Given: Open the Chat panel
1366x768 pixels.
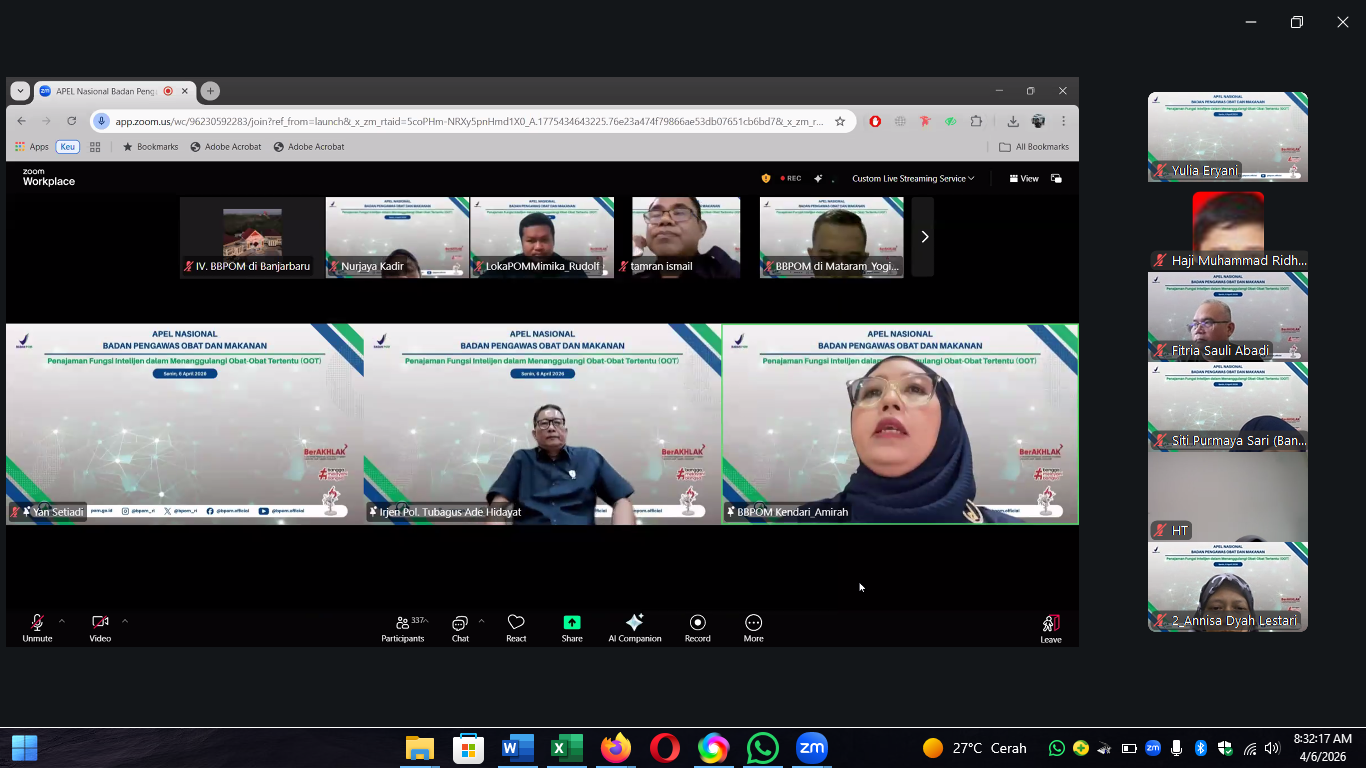Looking at the screenshot, I should point(460,627).
